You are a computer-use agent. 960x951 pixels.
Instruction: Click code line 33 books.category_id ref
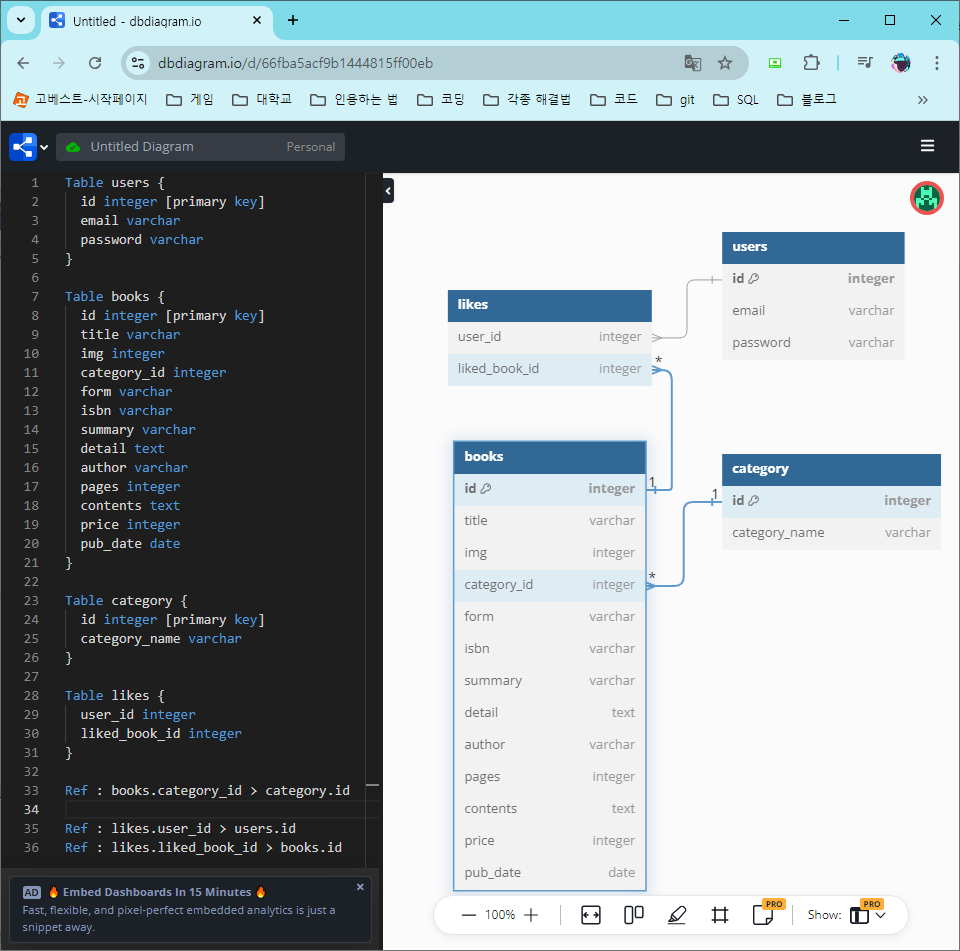tap(207, 791)
